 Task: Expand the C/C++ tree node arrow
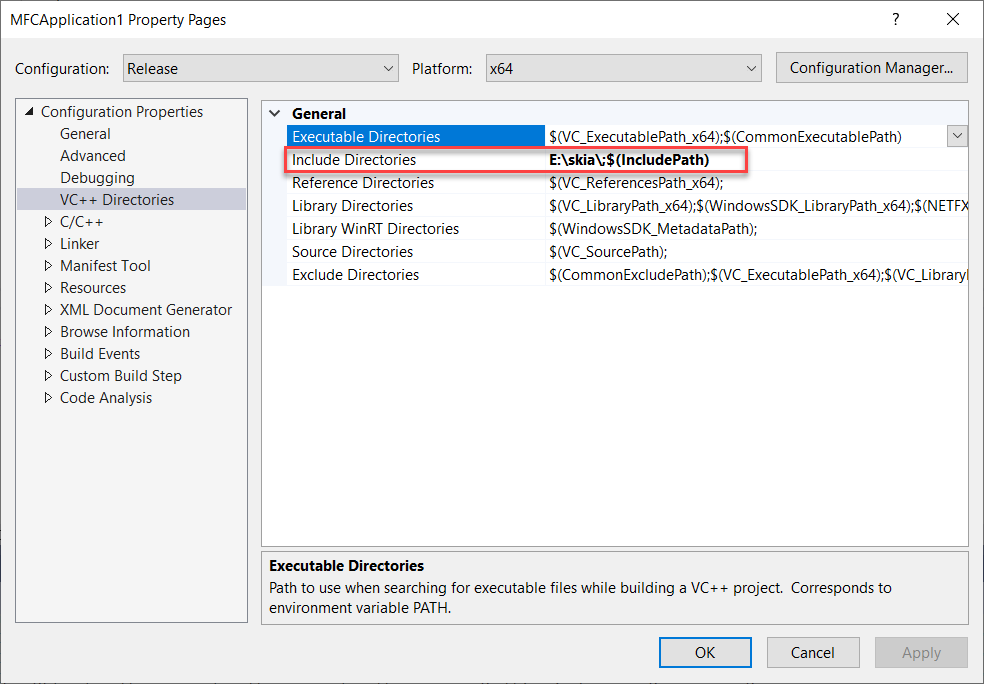pyautogui.click(x=48, y=222)
